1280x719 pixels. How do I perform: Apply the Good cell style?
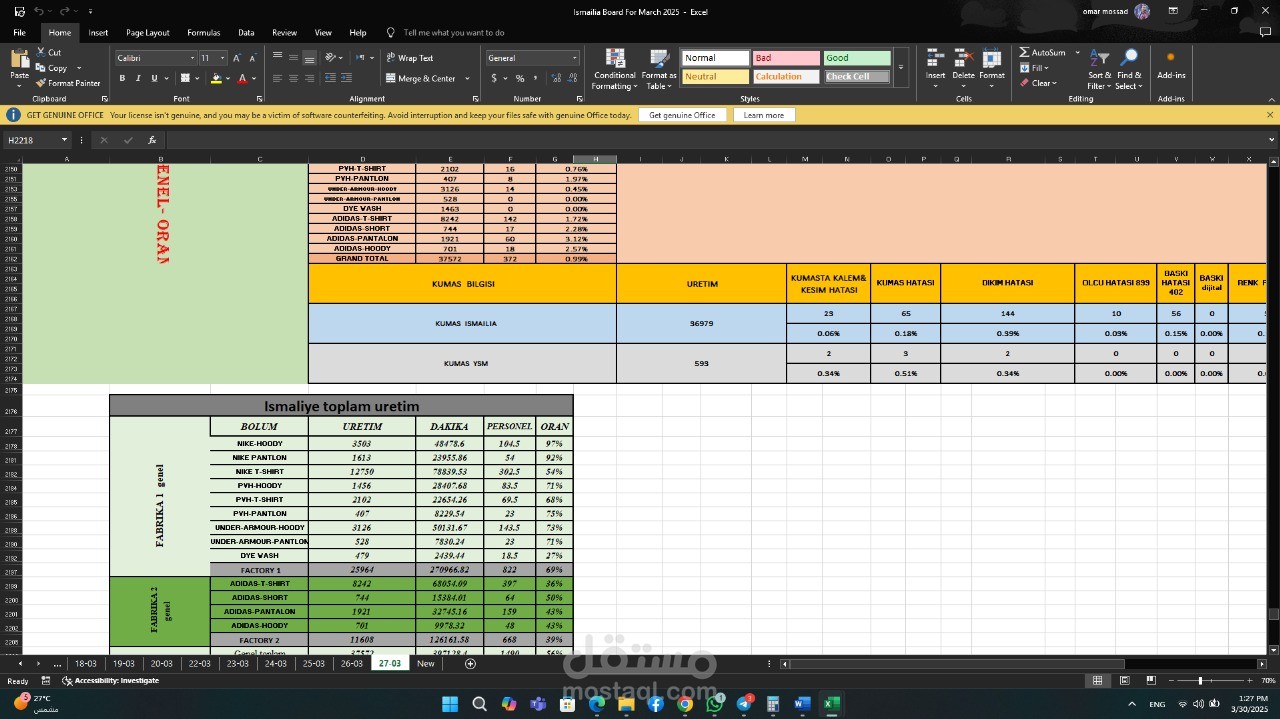(857, 58)
